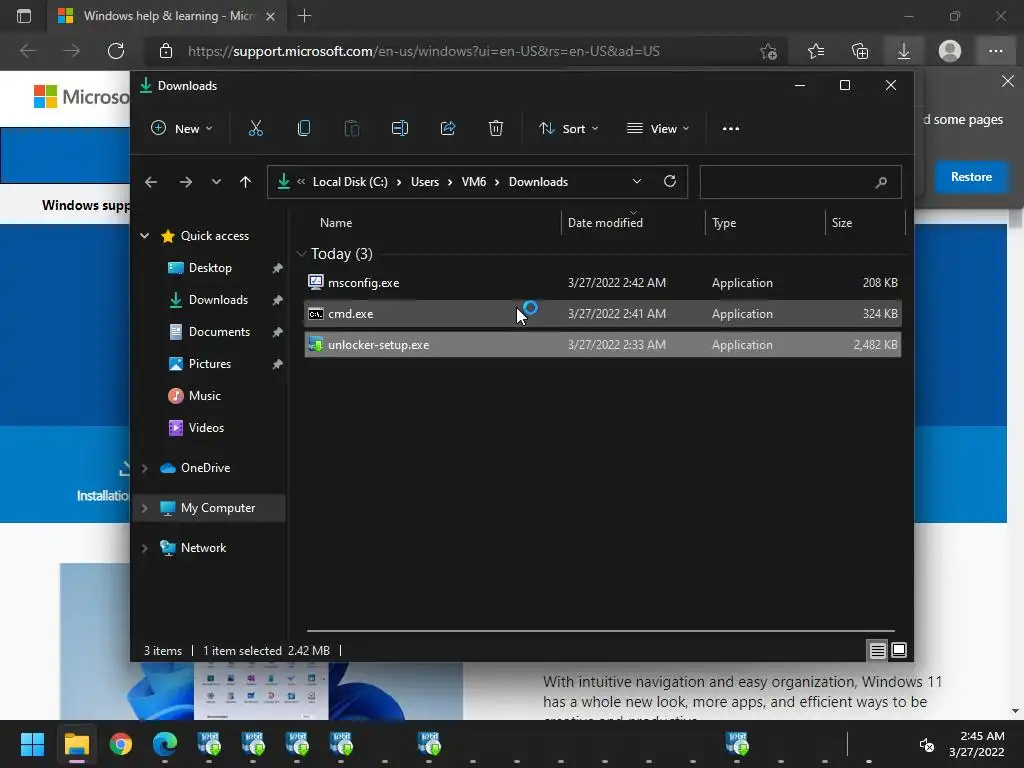Open Google Chrome from taskbar
The image size is (1024, 768).
(121, 744)
